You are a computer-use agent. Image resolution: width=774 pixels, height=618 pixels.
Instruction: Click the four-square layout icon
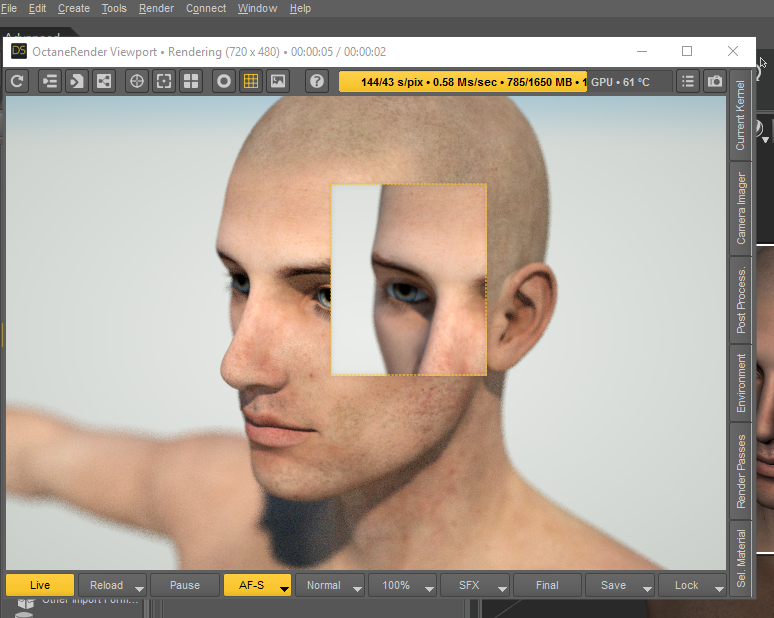[x=189, y=82]
